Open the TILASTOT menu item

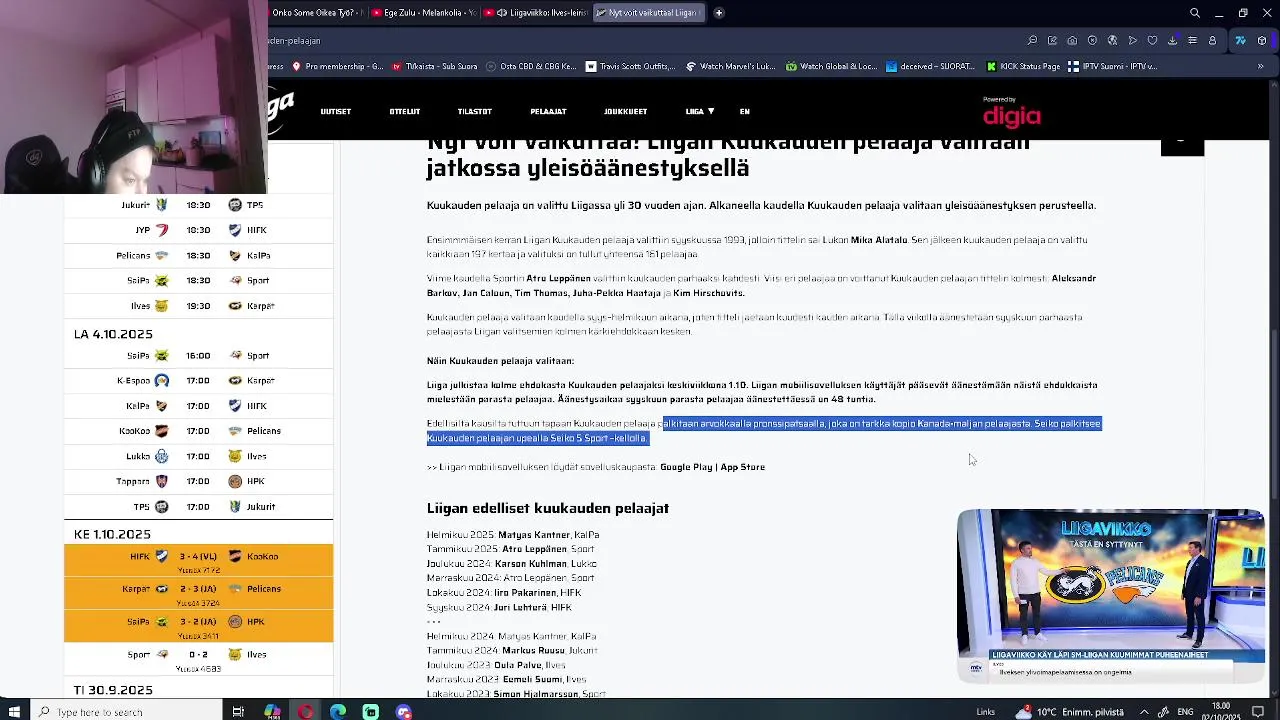click(475, 112)
